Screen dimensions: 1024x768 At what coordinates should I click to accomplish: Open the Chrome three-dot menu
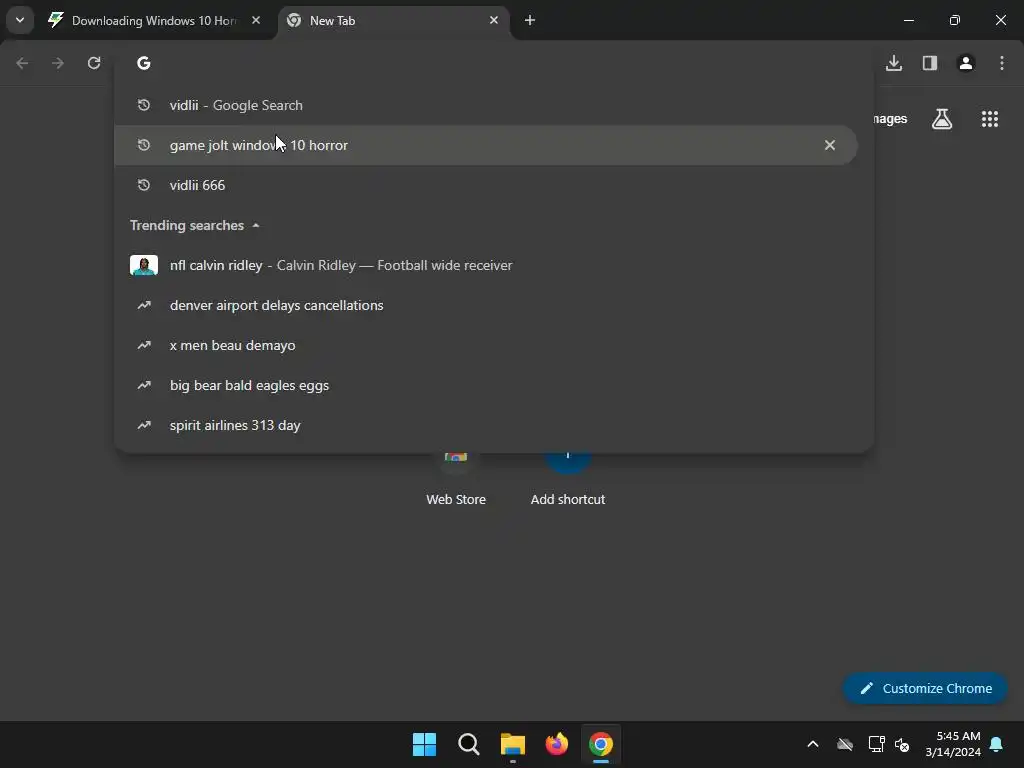point(1002,63)
